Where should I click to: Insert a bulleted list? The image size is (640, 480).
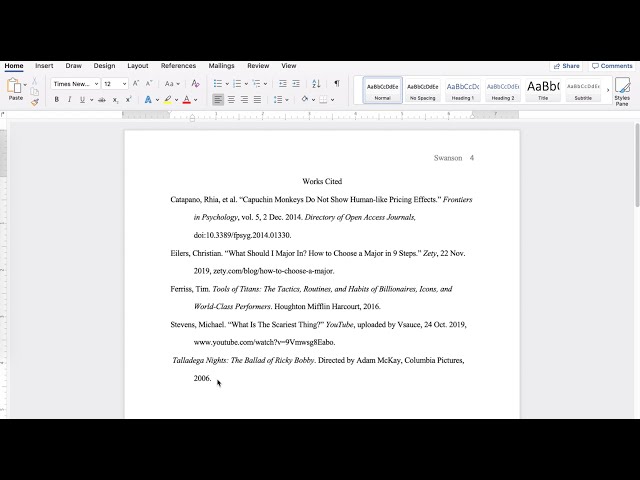click(x=218, y=84)
